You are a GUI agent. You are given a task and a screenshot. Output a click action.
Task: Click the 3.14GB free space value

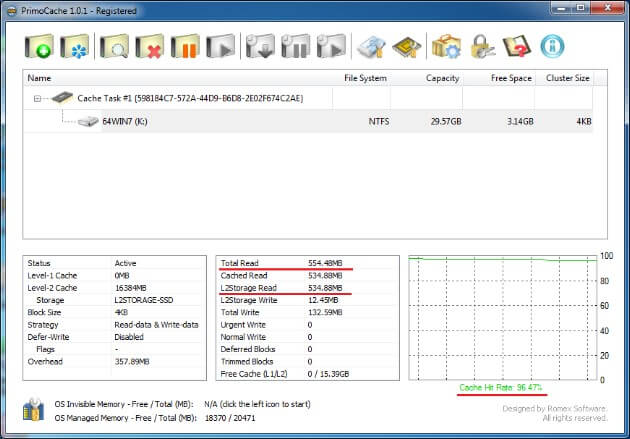coord(520,121)
